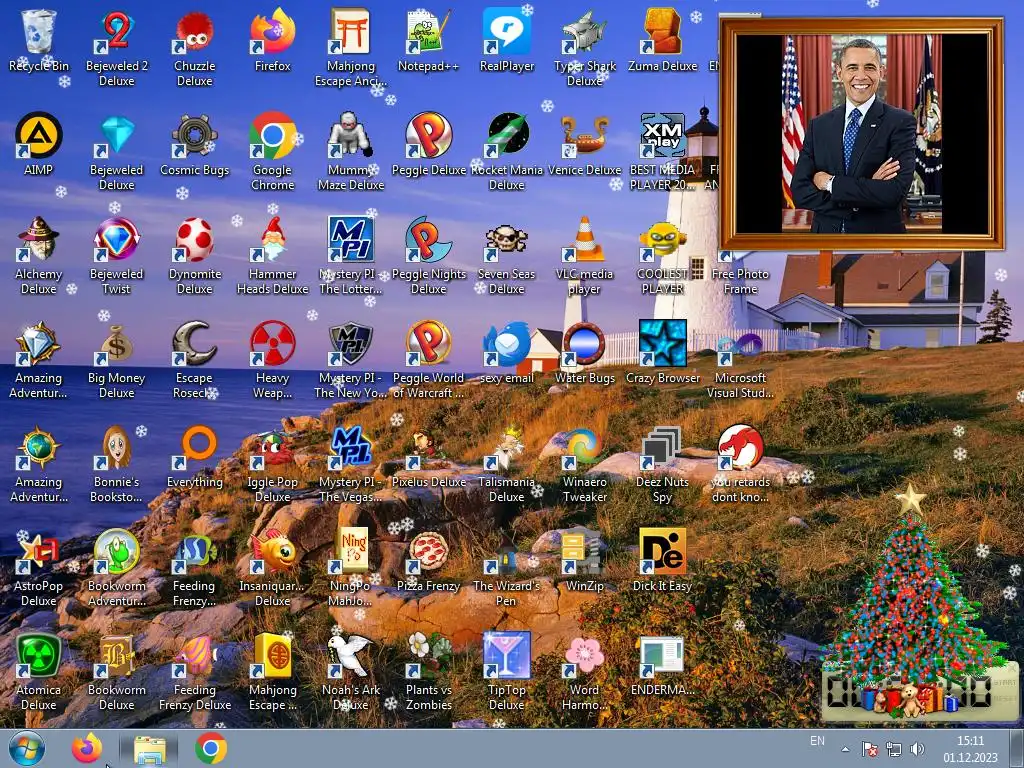Open File Explorer from the taskbar

point(150,749)
